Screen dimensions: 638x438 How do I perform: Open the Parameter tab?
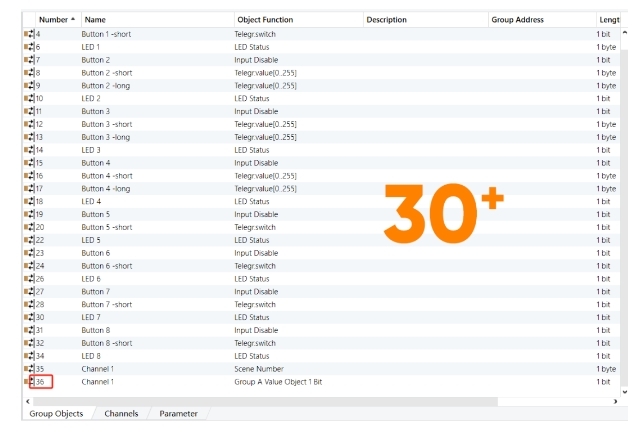[178, 413]
